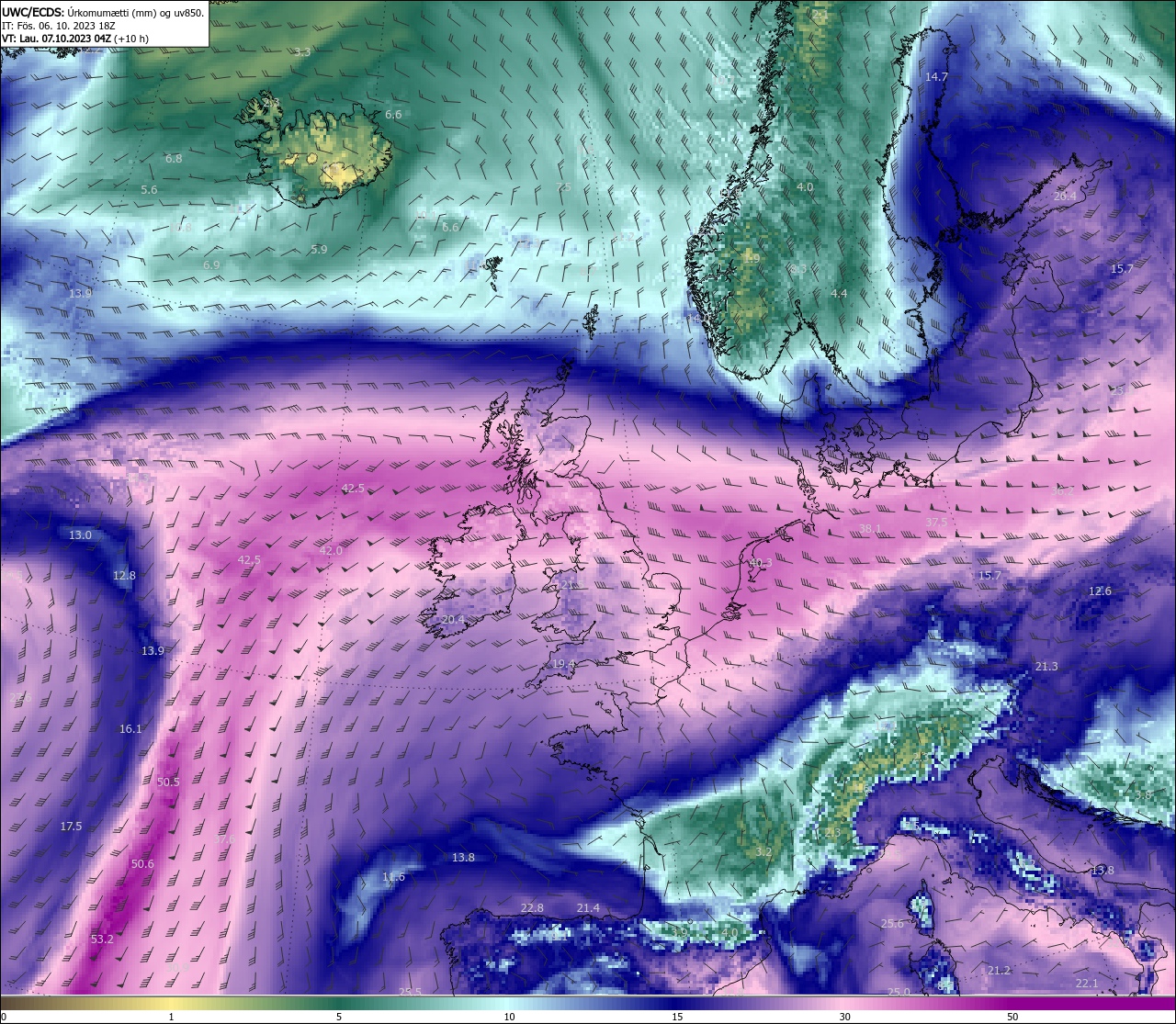Click the 16.1 value label

tap(130, 729)
